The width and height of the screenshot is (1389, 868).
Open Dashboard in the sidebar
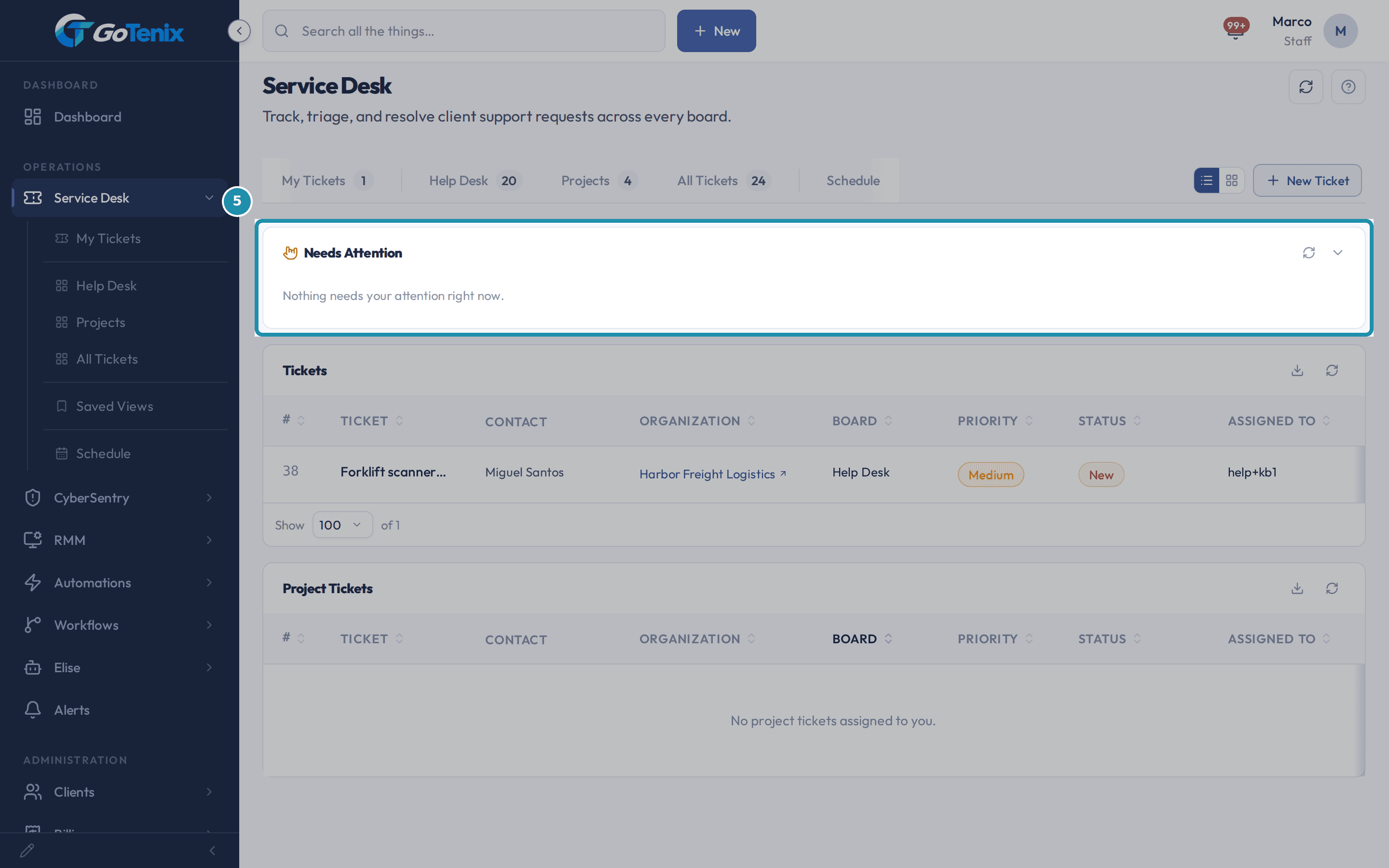[120, 117]
